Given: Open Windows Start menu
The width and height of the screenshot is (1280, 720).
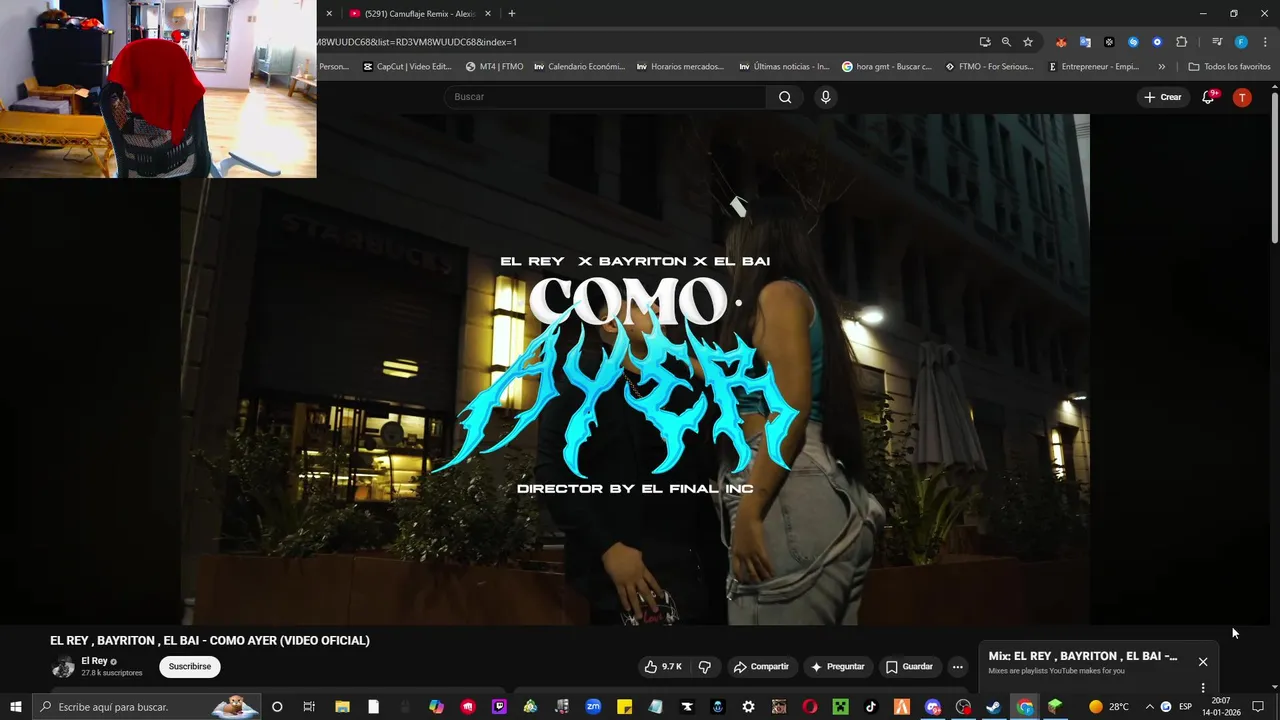Looking at the screenshot, I should [16, 707].
